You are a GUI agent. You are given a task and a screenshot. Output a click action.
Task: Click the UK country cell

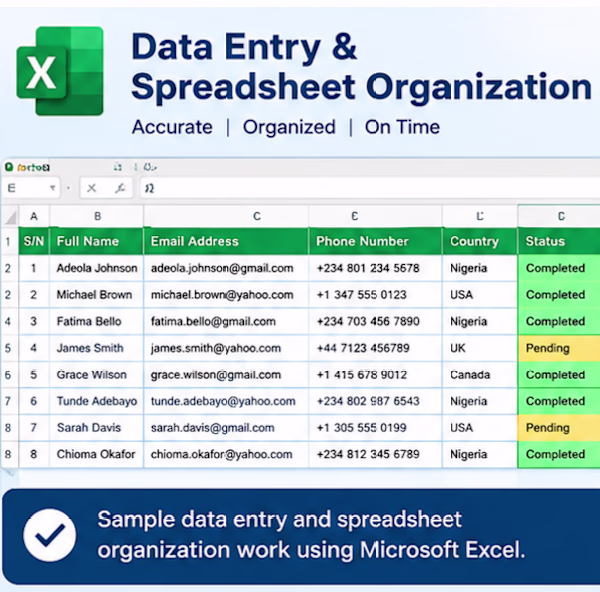click(x=480, y=348)
